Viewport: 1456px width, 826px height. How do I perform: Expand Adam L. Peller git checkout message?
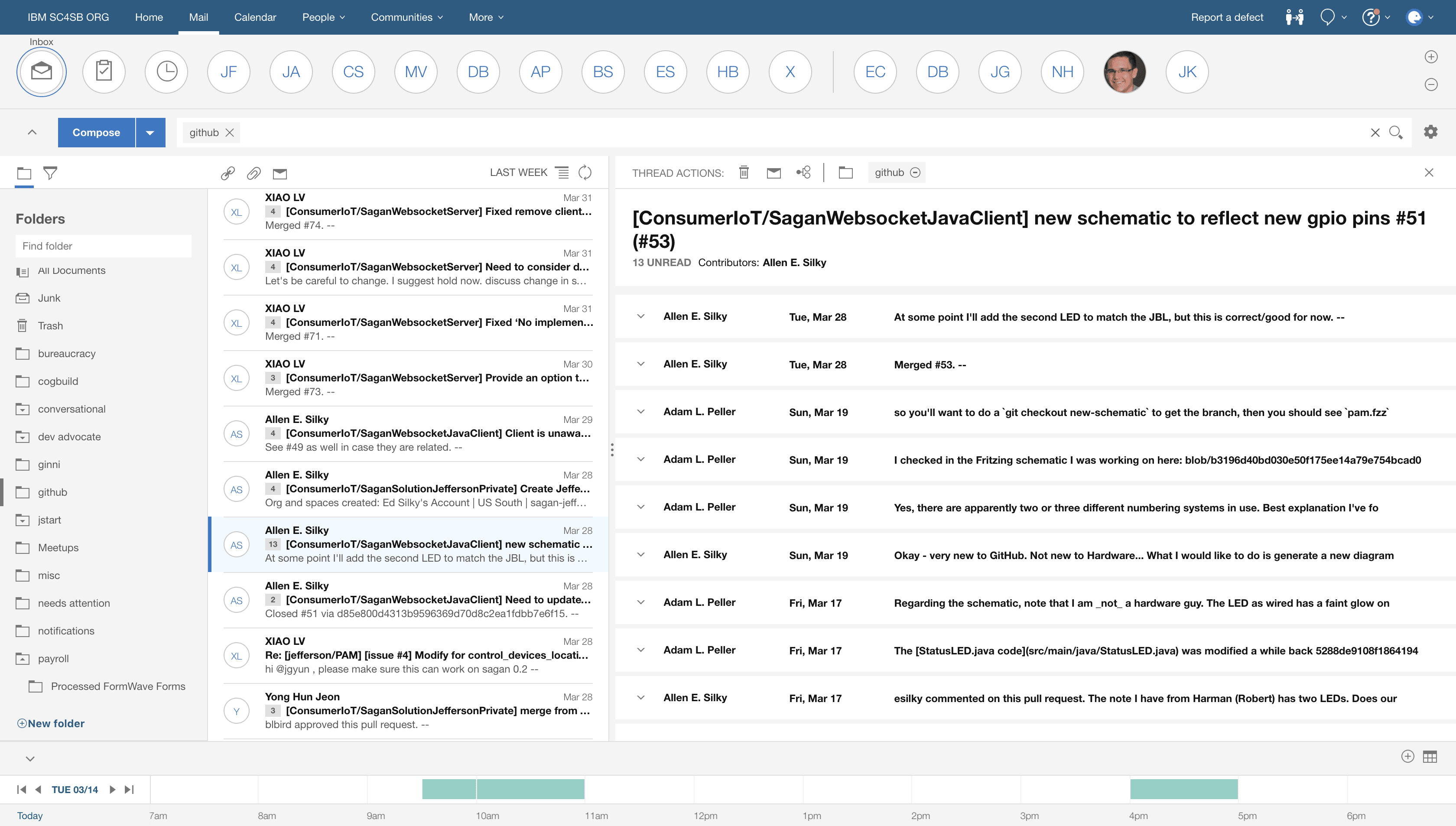[641, 412]
